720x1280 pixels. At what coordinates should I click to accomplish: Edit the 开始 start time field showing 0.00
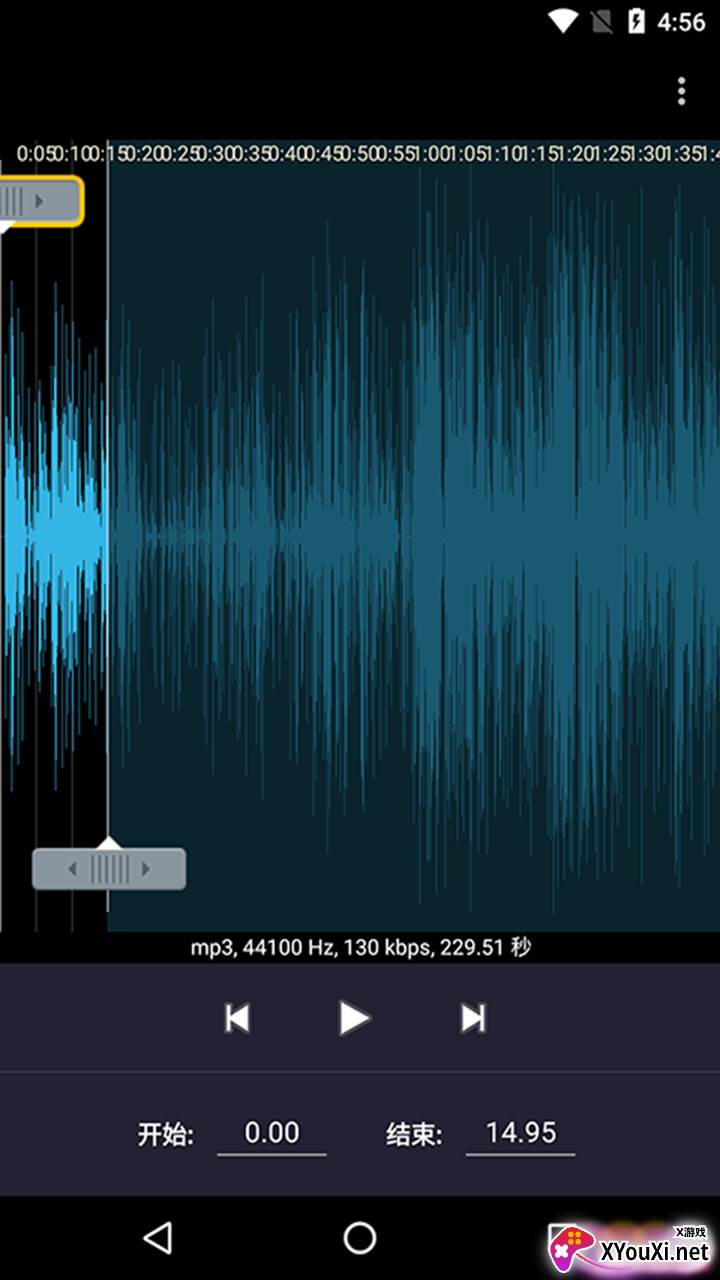272,1133
